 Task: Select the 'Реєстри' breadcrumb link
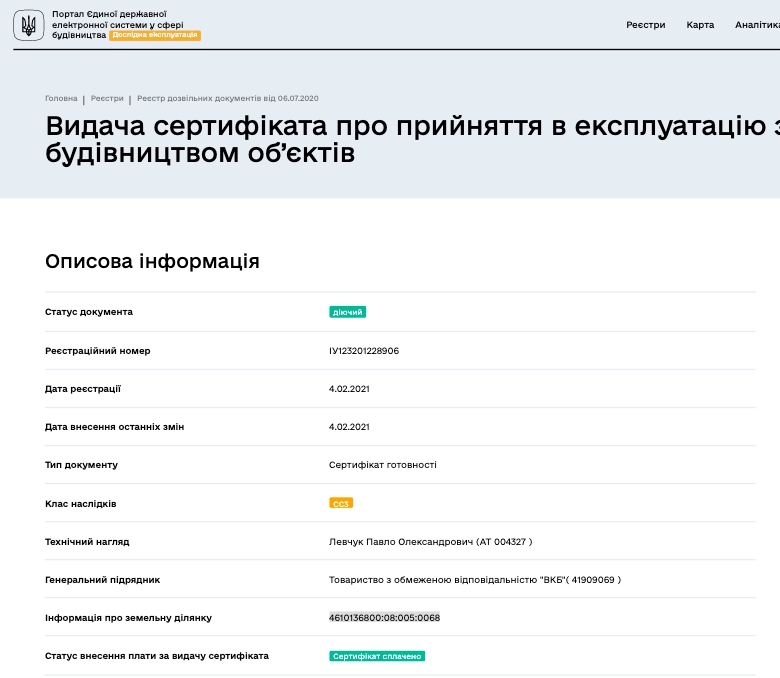107,99
